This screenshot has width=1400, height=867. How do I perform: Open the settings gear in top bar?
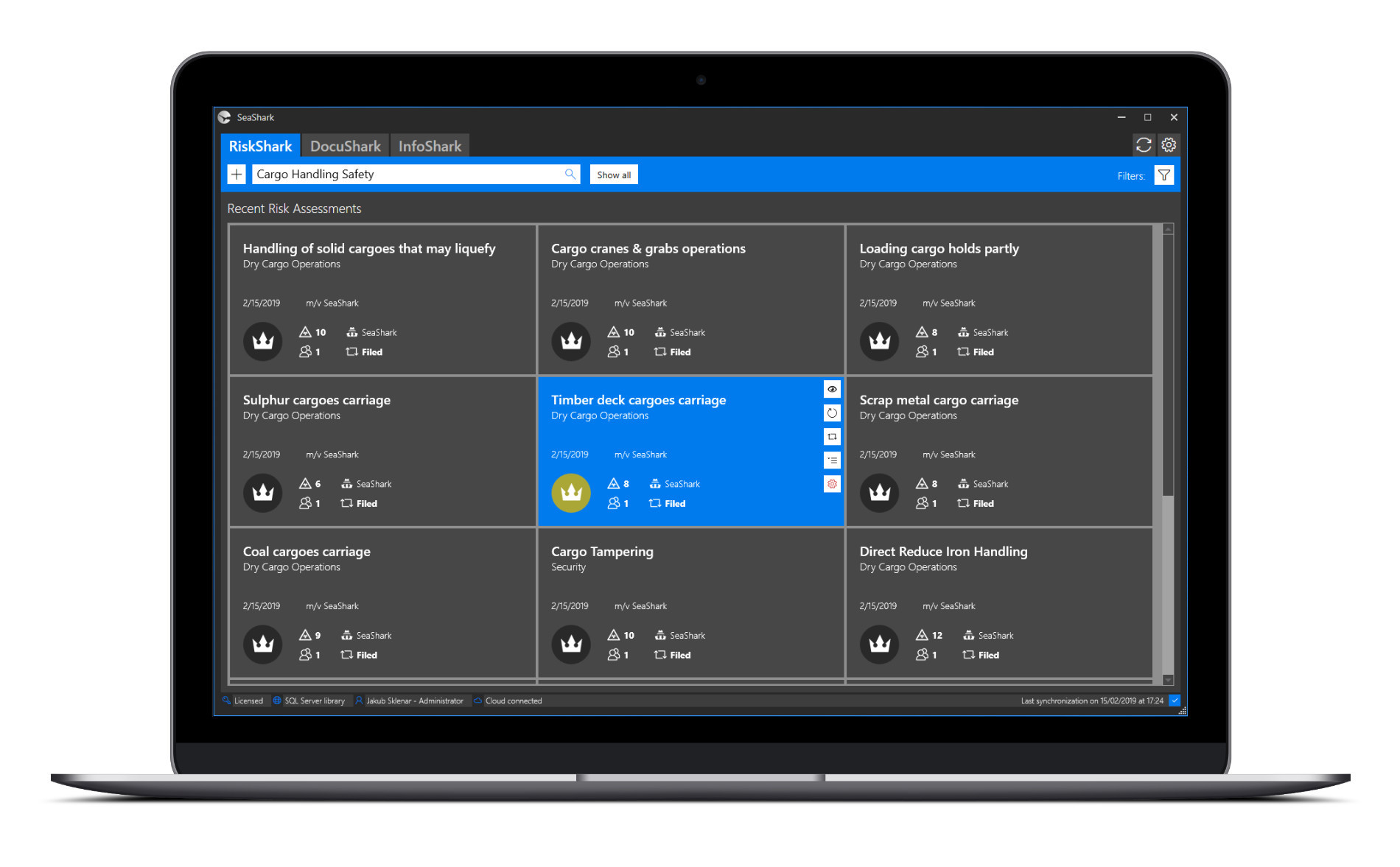(x=1169, y=145)
